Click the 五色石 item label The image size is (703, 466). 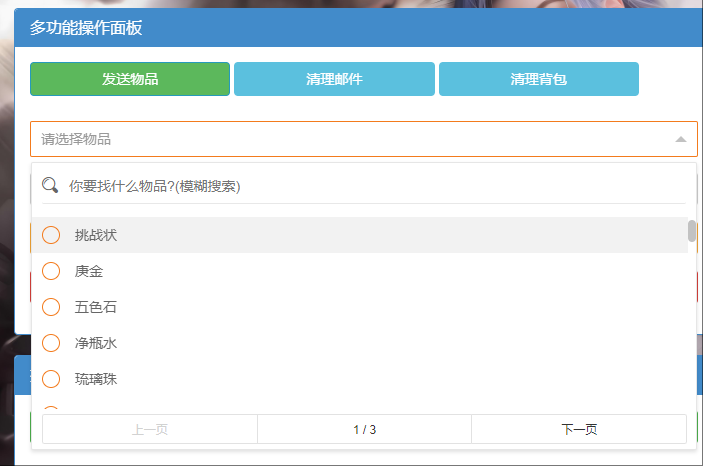[95, 307]
